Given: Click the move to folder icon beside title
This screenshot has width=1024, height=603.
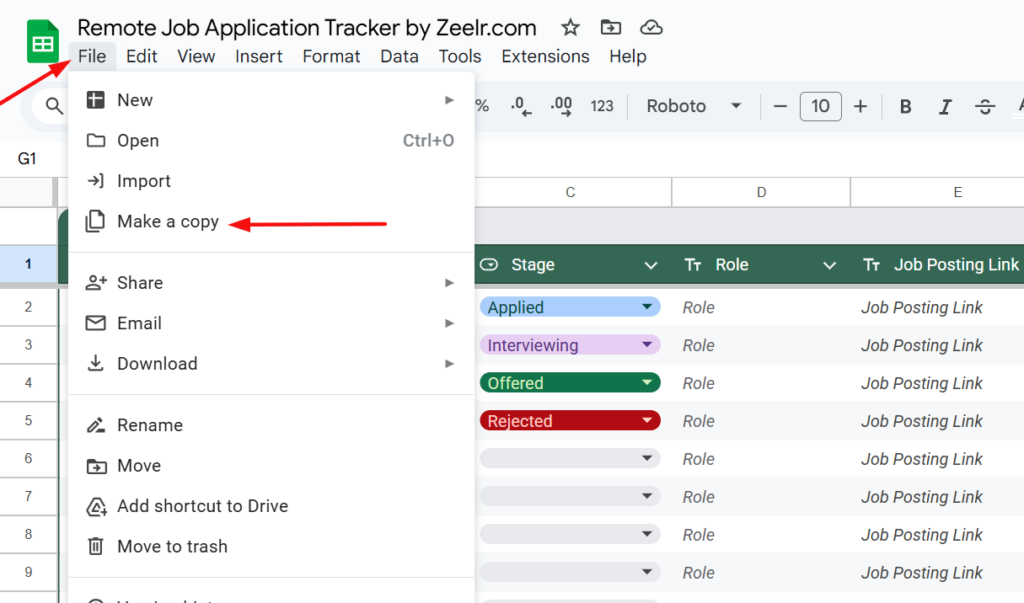Looking at the screenshot, I should coord(611,27).
